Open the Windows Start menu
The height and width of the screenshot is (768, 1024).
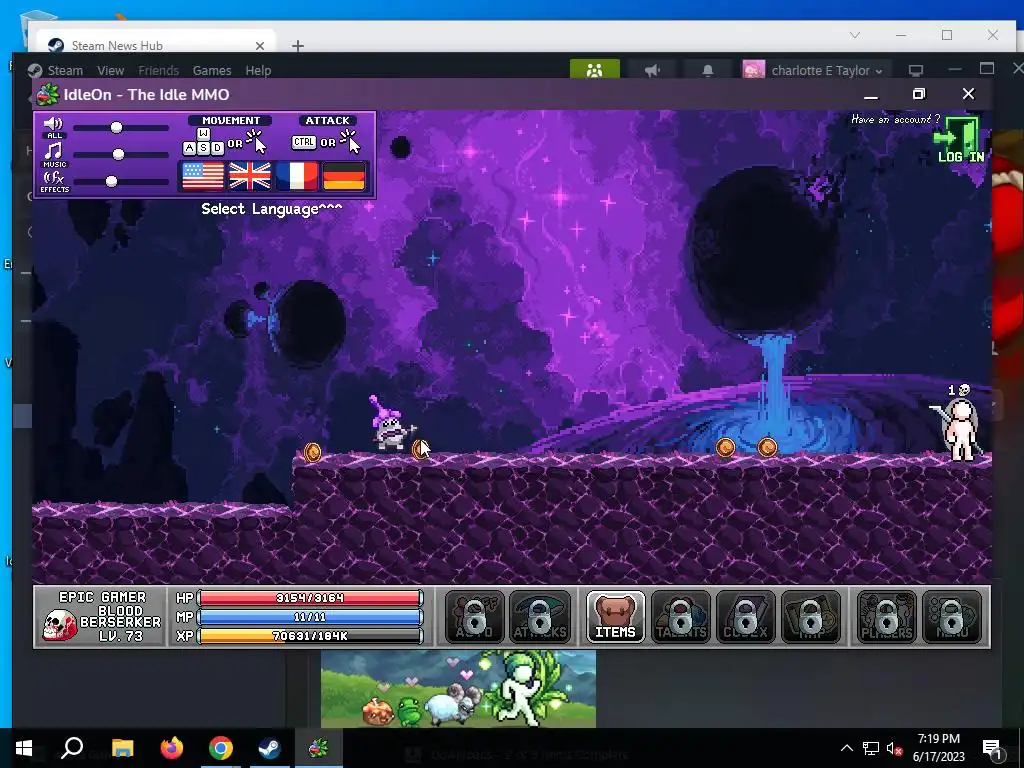tap(24, 748)
